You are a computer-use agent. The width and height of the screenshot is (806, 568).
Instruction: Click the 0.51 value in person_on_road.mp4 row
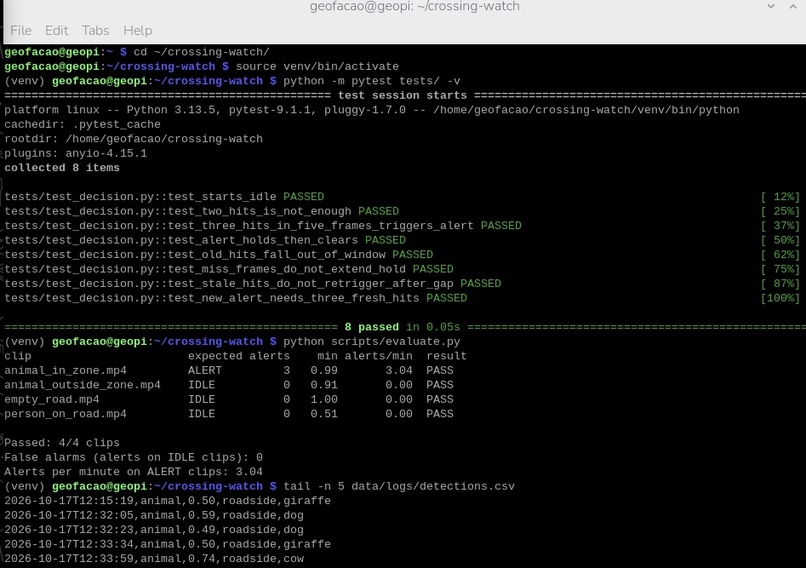324,414
